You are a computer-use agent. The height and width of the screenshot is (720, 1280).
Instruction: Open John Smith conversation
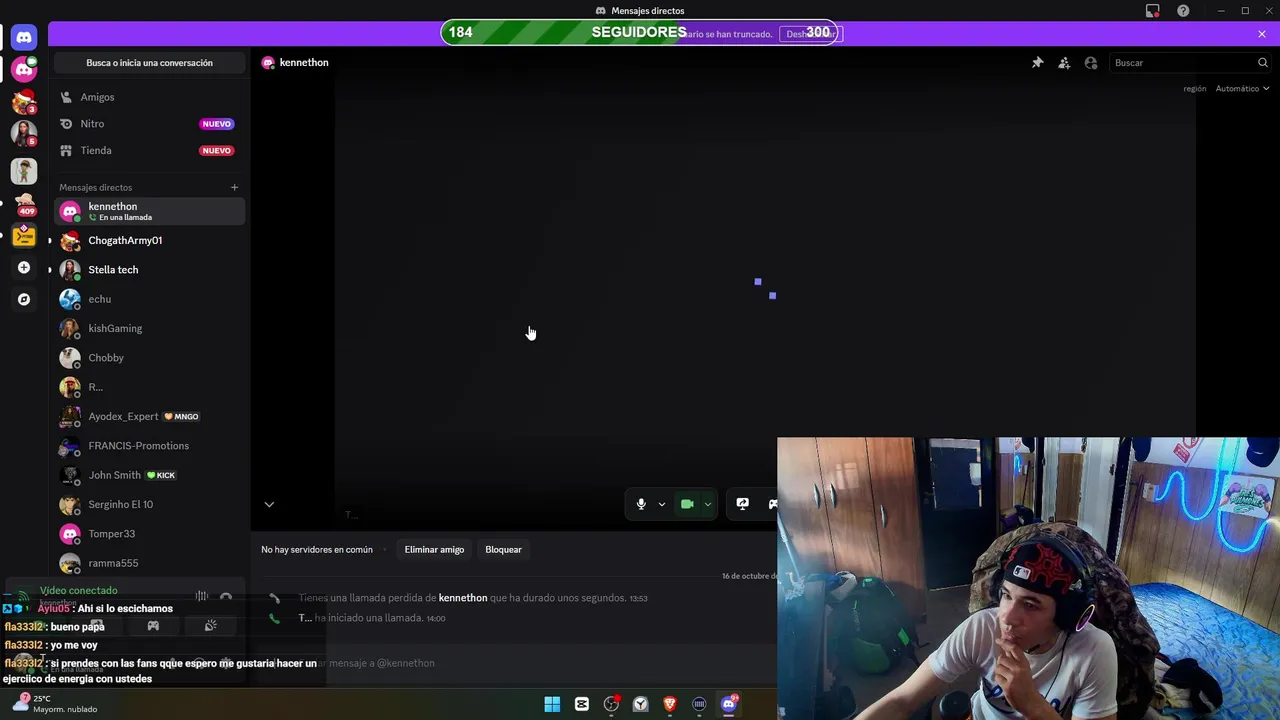149,475
